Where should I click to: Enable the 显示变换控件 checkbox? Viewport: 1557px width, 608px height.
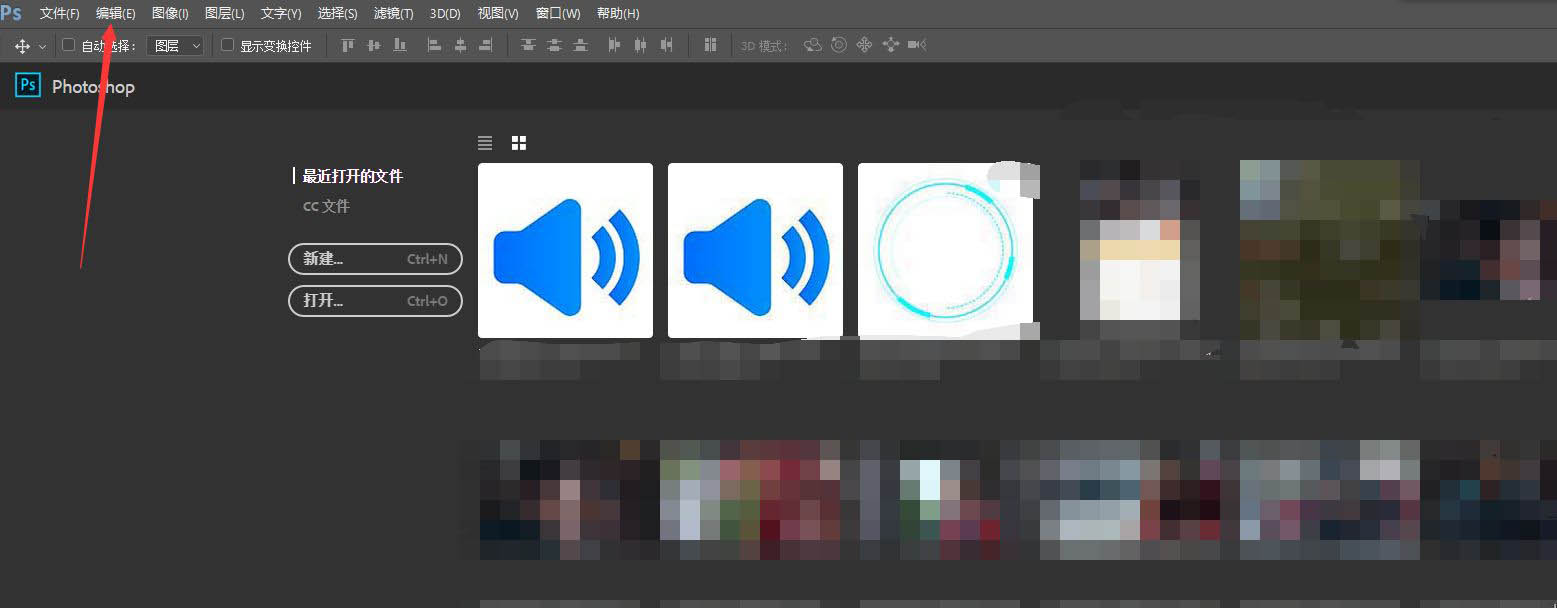pos(227,45)
